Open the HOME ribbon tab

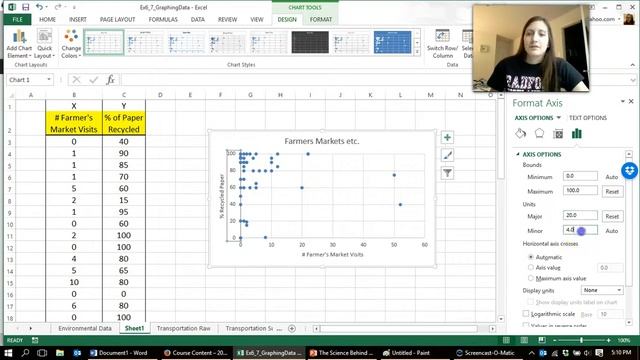pyautogui.click(x=47, y=19)
